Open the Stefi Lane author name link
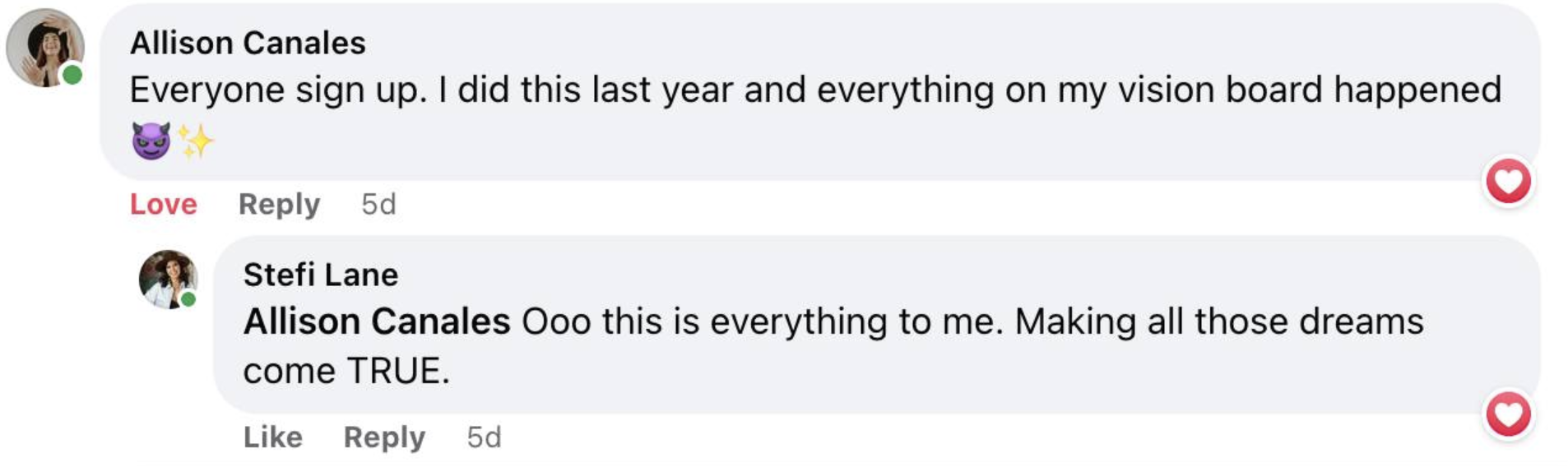Image resolution: width=1568 pixels, height=467 pixels. click(320, 275)
